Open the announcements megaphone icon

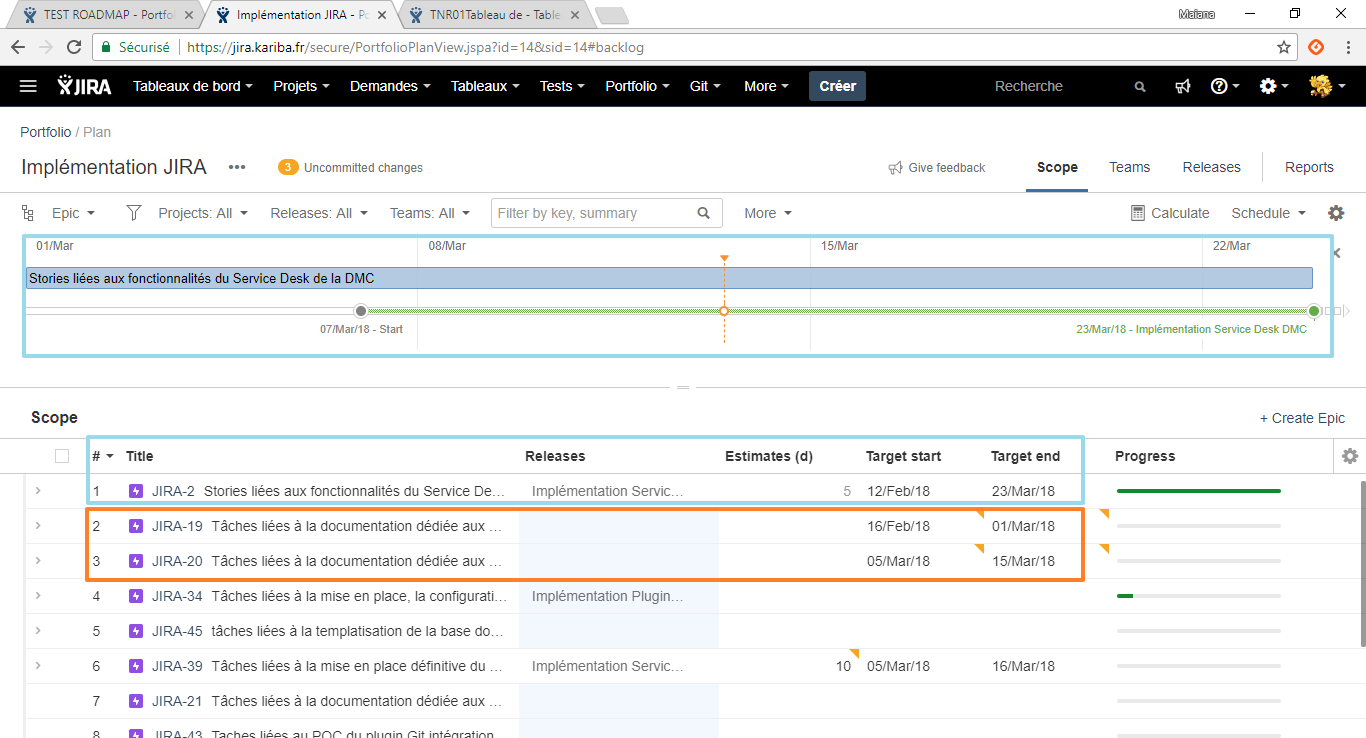pos(1183,87)
